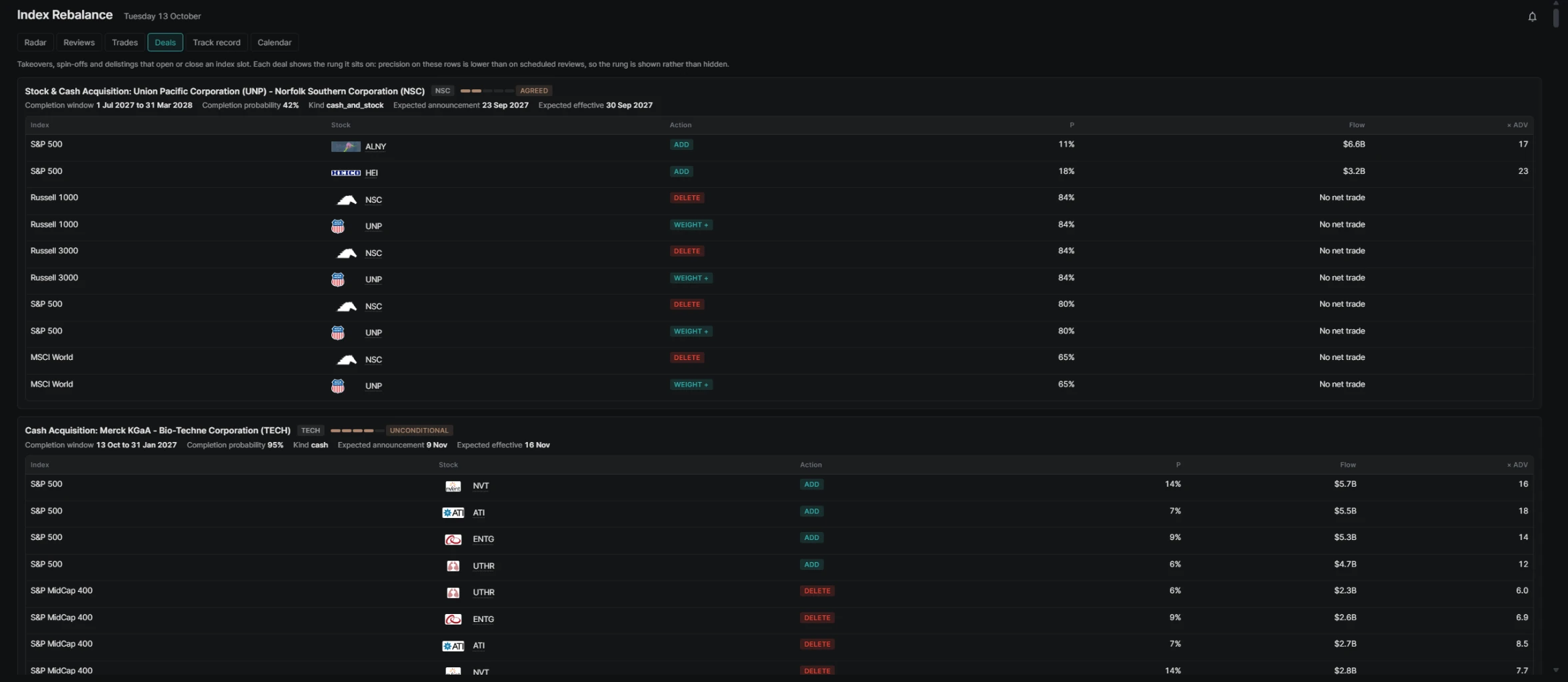The image size is (1568, 682).
Task: Open the Reviews tab
Action: 79,43
